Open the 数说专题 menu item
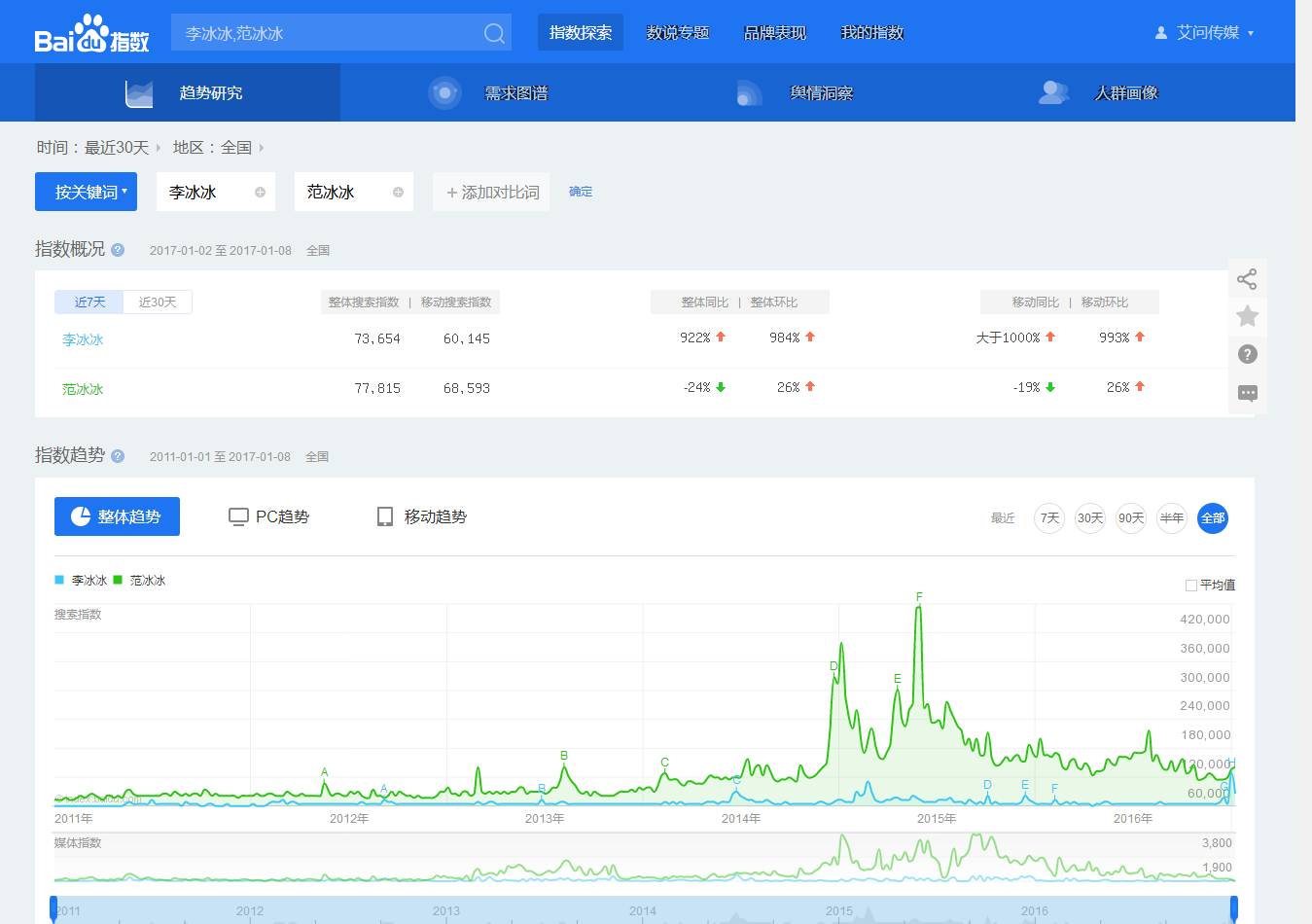The height and width of the screenshot is (924, 1312). click(678, 33)
